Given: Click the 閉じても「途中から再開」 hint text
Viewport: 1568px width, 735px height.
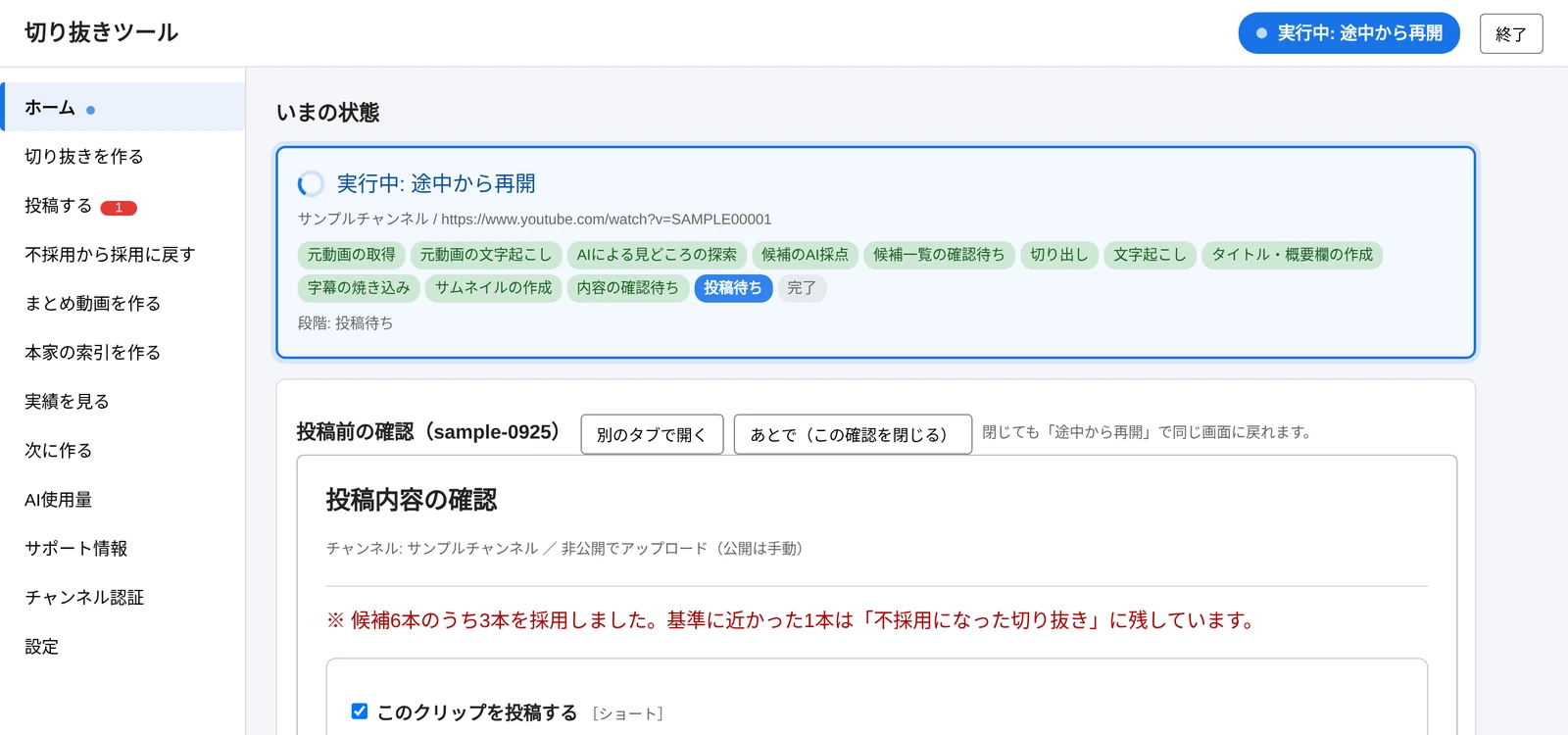Looking at the screenshot, I should [x=1147, y=432].
